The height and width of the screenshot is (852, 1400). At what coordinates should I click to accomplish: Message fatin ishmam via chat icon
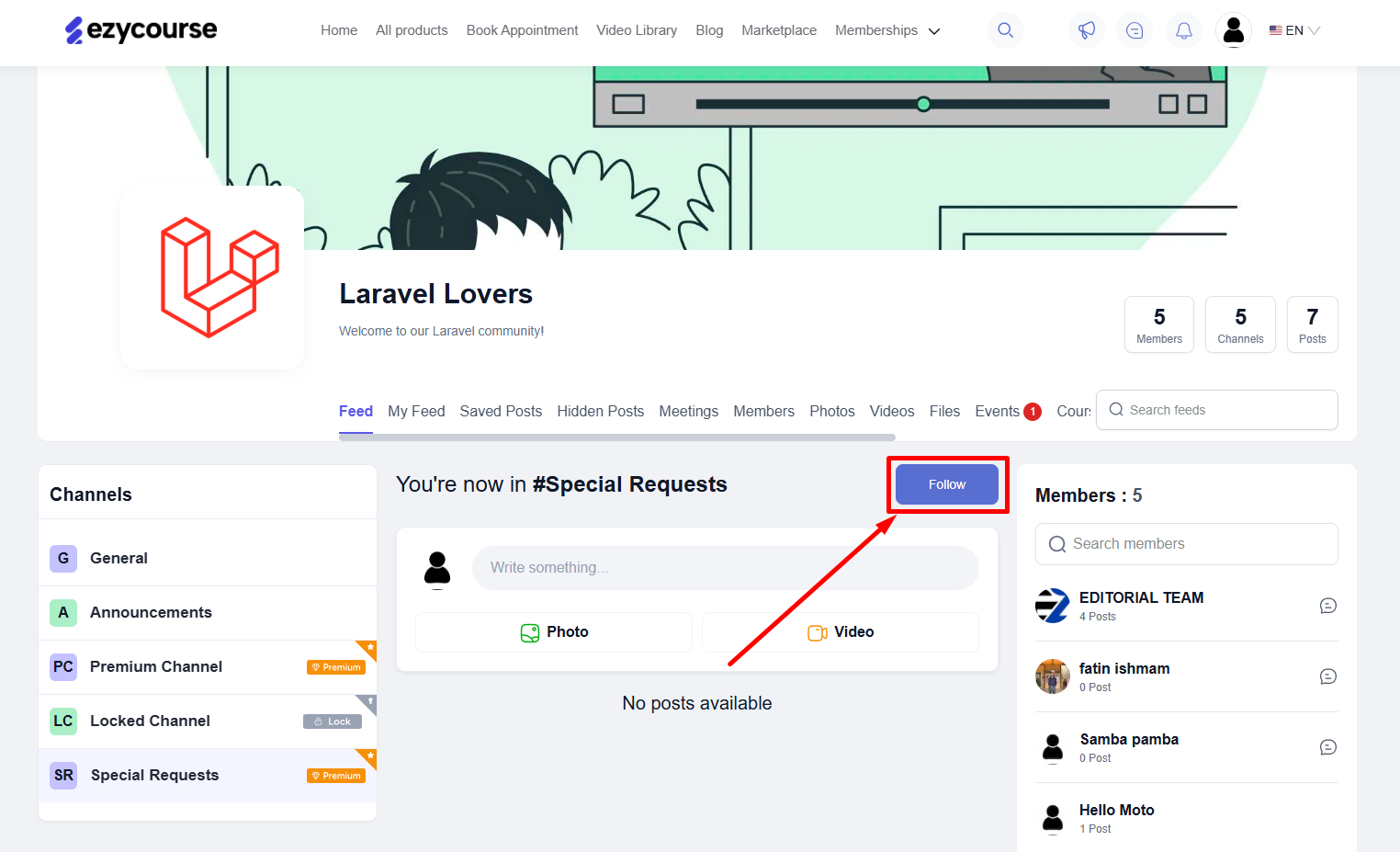1327,676
